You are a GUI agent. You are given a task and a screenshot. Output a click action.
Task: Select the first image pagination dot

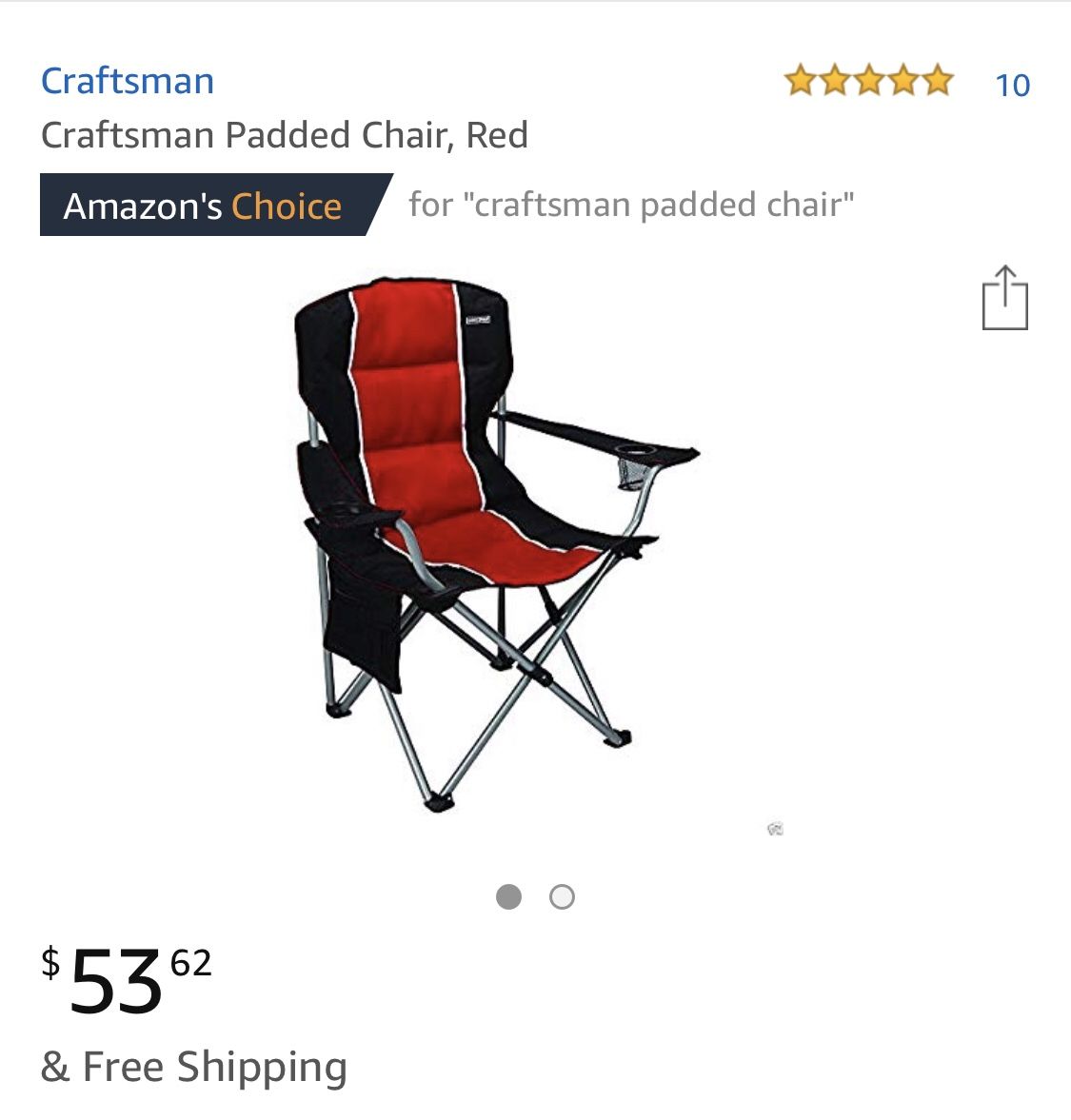click(508, 896)
